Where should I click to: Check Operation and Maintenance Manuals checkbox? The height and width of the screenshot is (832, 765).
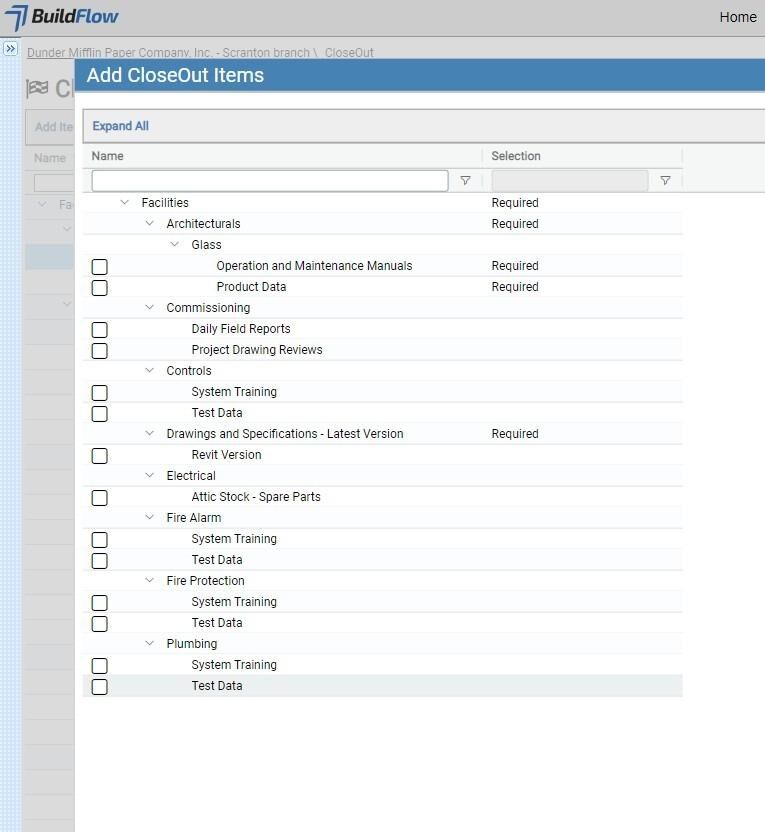coord(100,266)
